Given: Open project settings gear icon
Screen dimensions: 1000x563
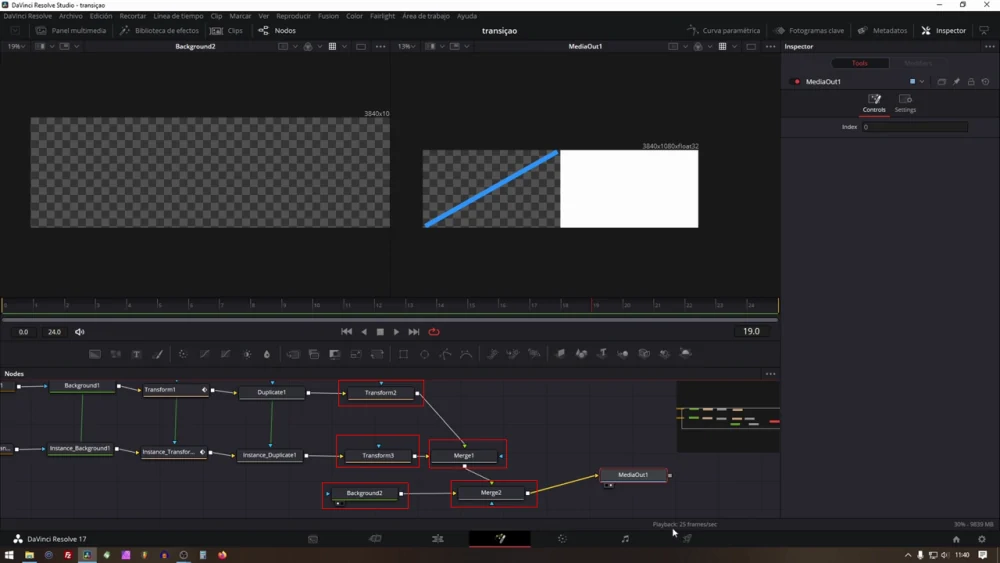Looking at the screenshot, I should (x=981, y=539).
